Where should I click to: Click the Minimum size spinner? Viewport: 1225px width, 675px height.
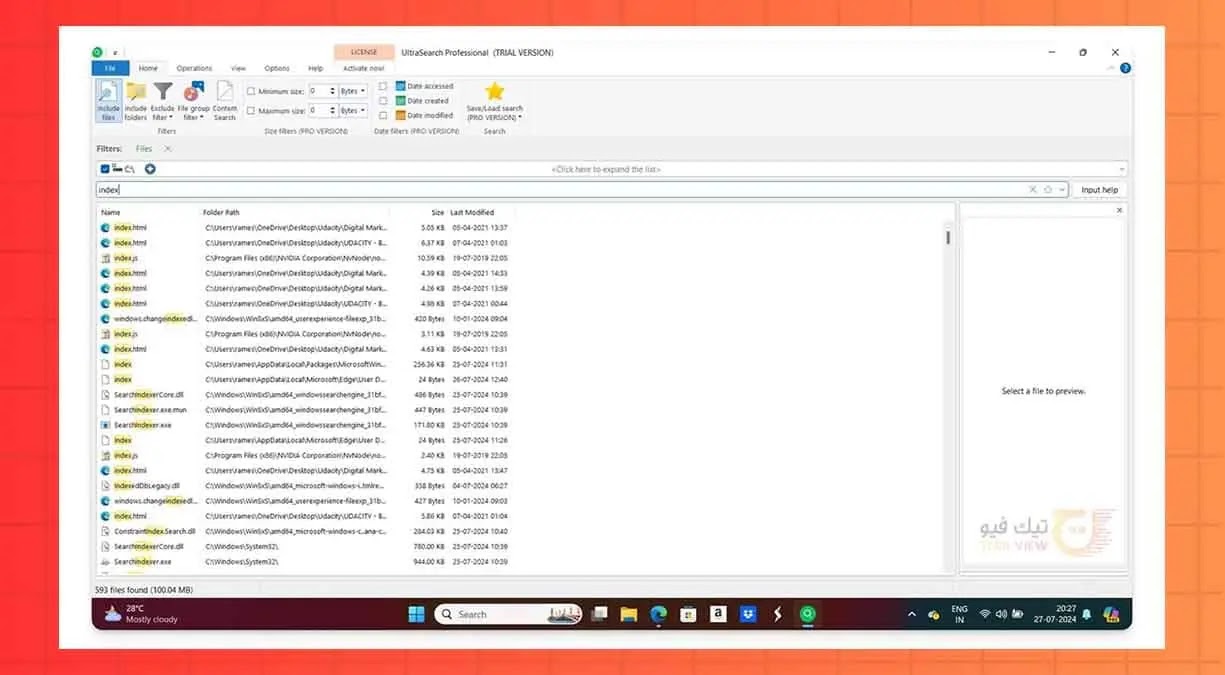(x=332, y=91)
